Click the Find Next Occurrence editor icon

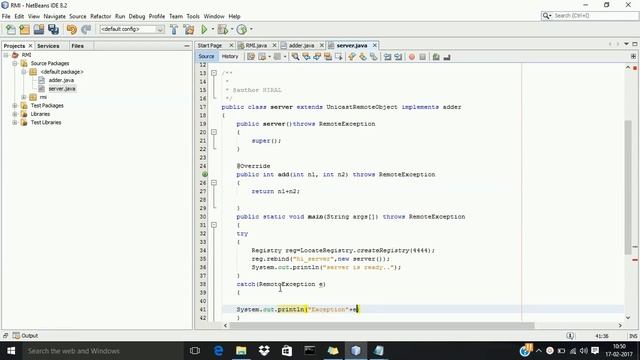(317, 57)
